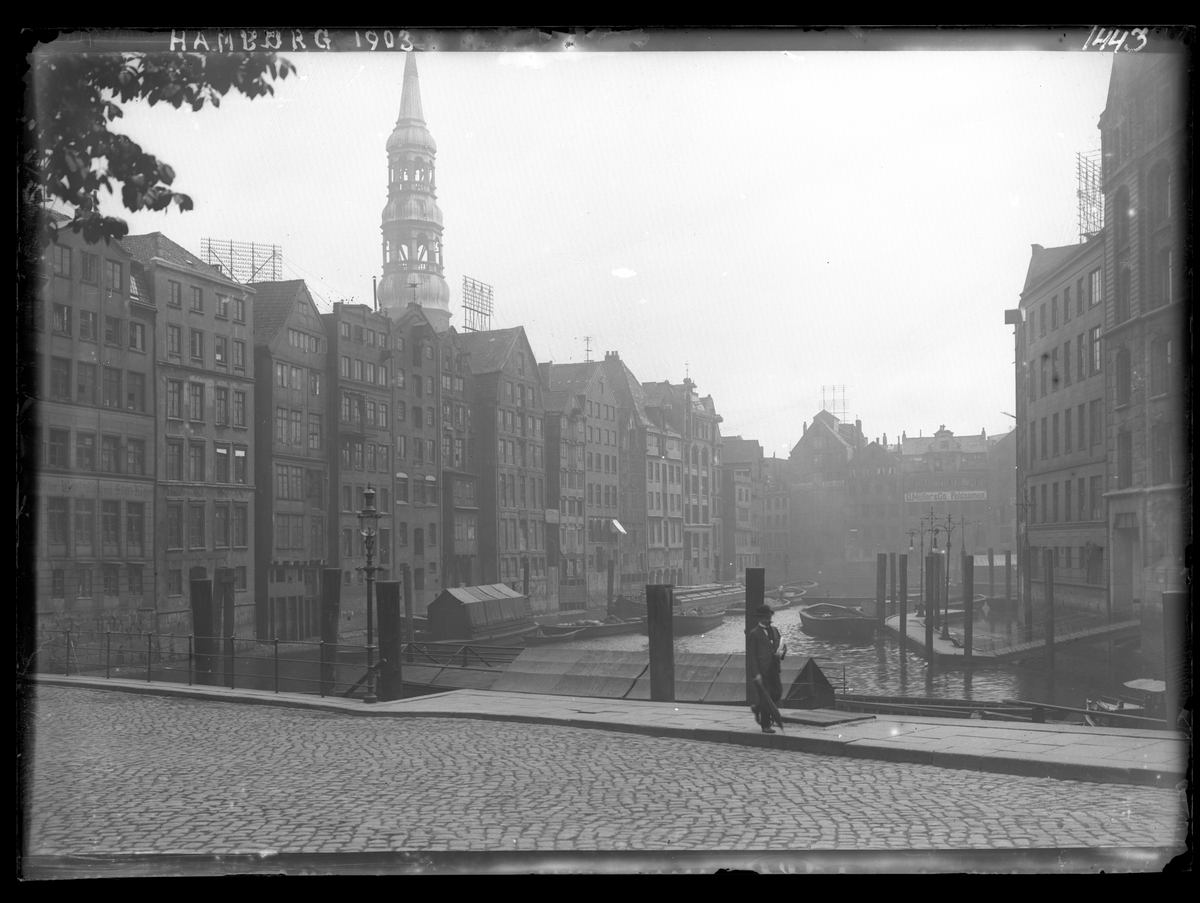
Task: Click the covered barge in the canal
Action: point(480,610)
